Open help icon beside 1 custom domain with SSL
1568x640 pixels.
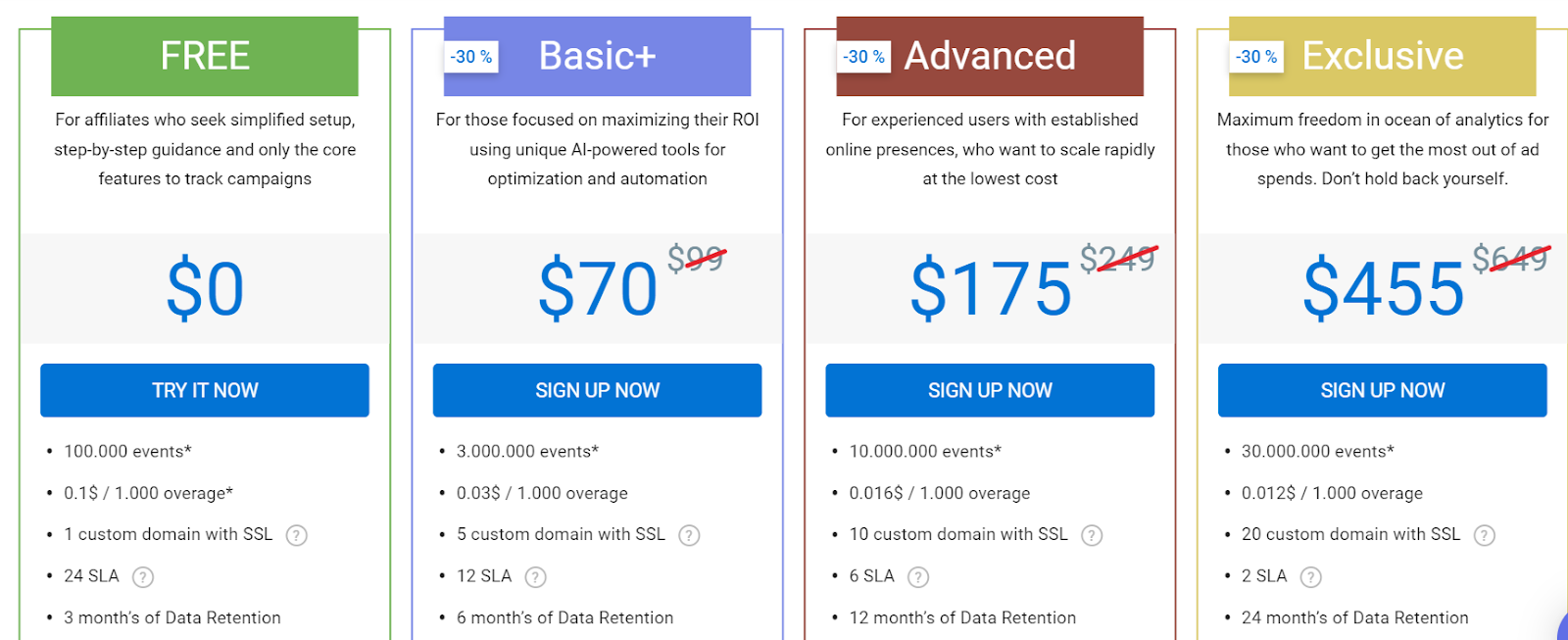click(296, 535)
